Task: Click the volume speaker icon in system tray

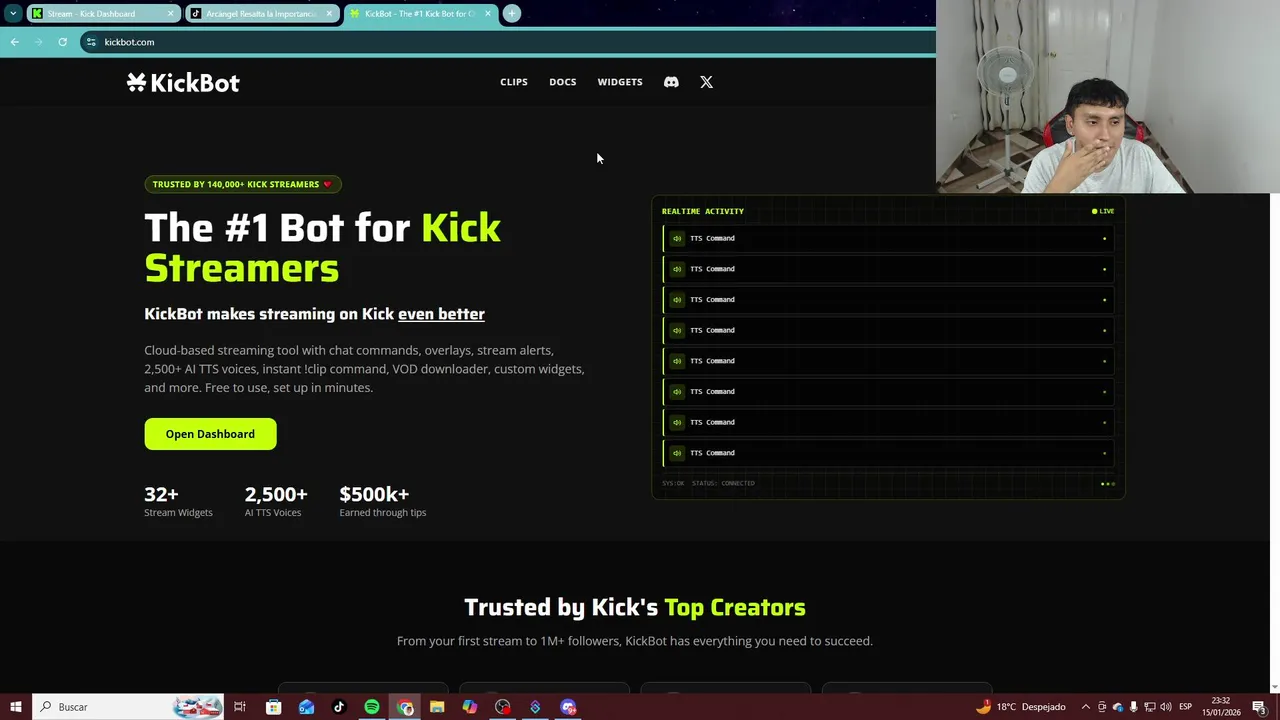Action: coord(1165,707)
